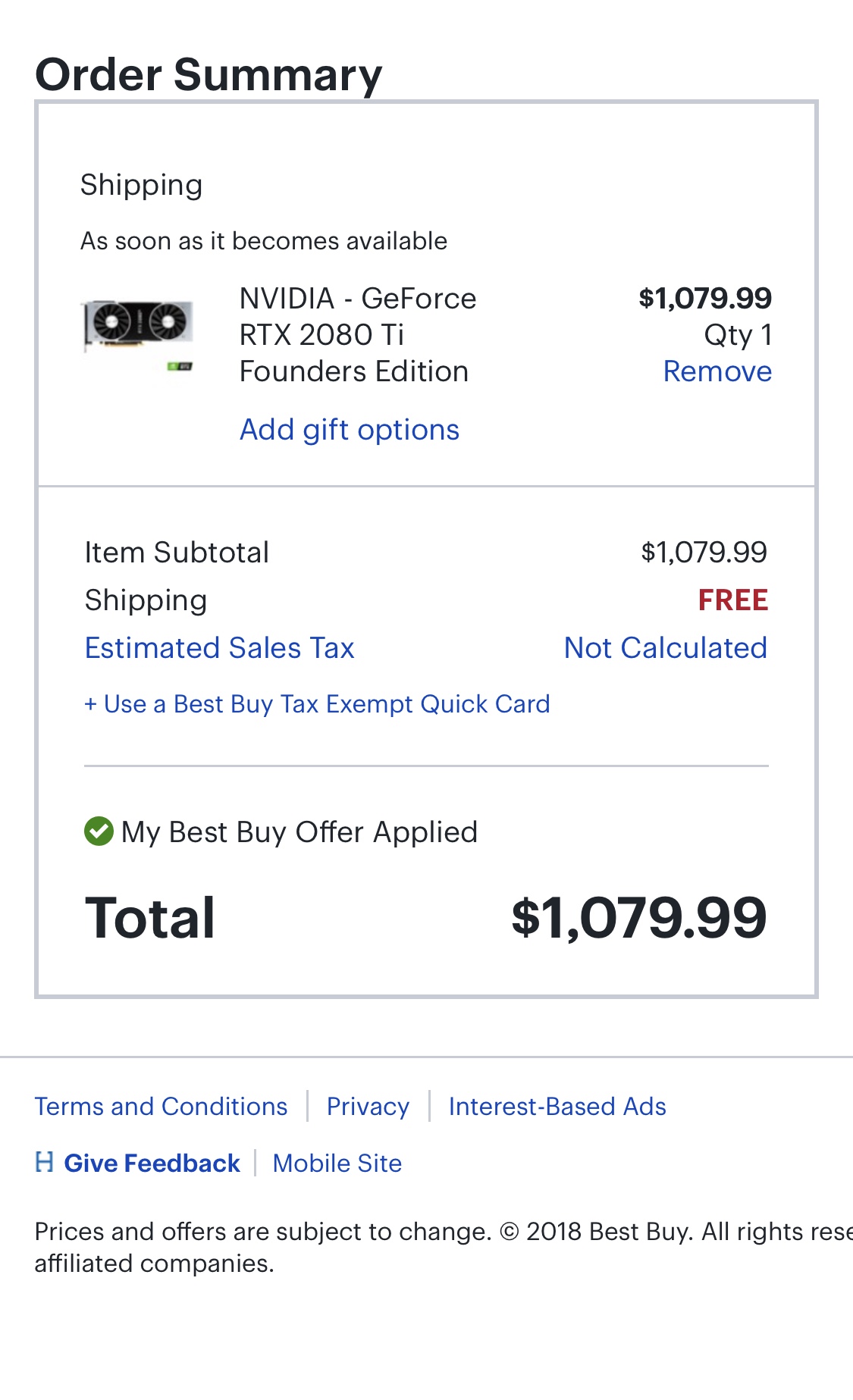Viewport: 853px width, 1400px height.
Task: Open Terms and Conditions in footer
Action: (162, 1107)
